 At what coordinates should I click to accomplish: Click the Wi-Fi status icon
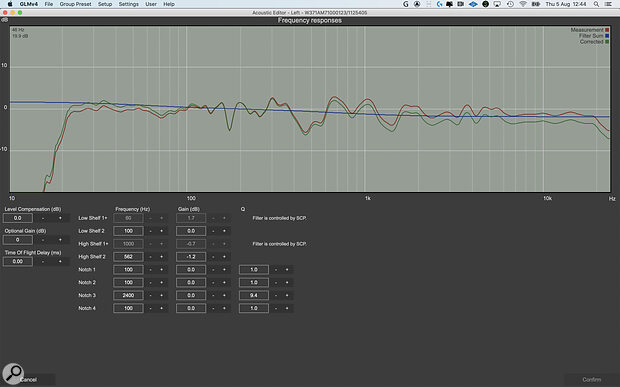pyautogui.click(x=523, y=4)
